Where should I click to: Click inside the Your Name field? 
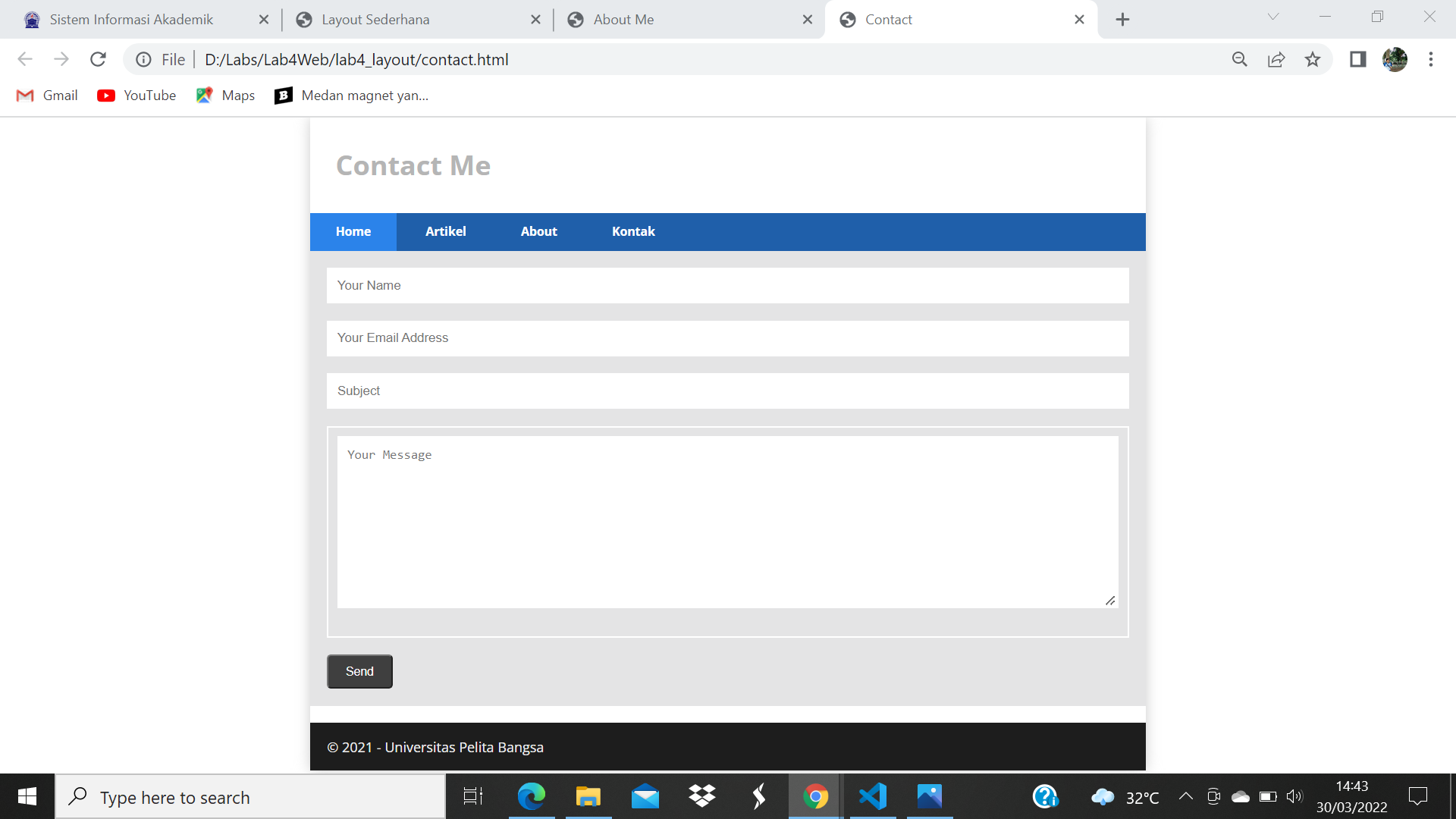point(727,285)
